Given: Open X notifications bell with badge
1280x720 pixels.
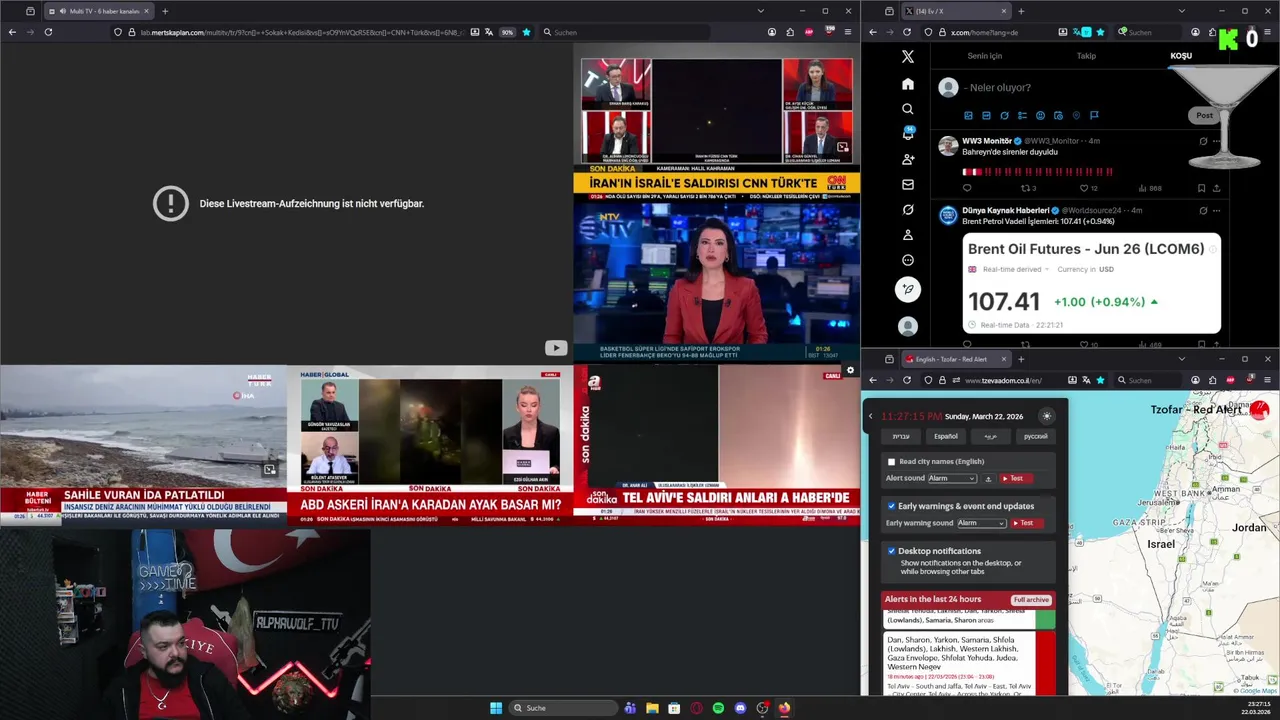Looking at the screenshot, I should point(908,134).
